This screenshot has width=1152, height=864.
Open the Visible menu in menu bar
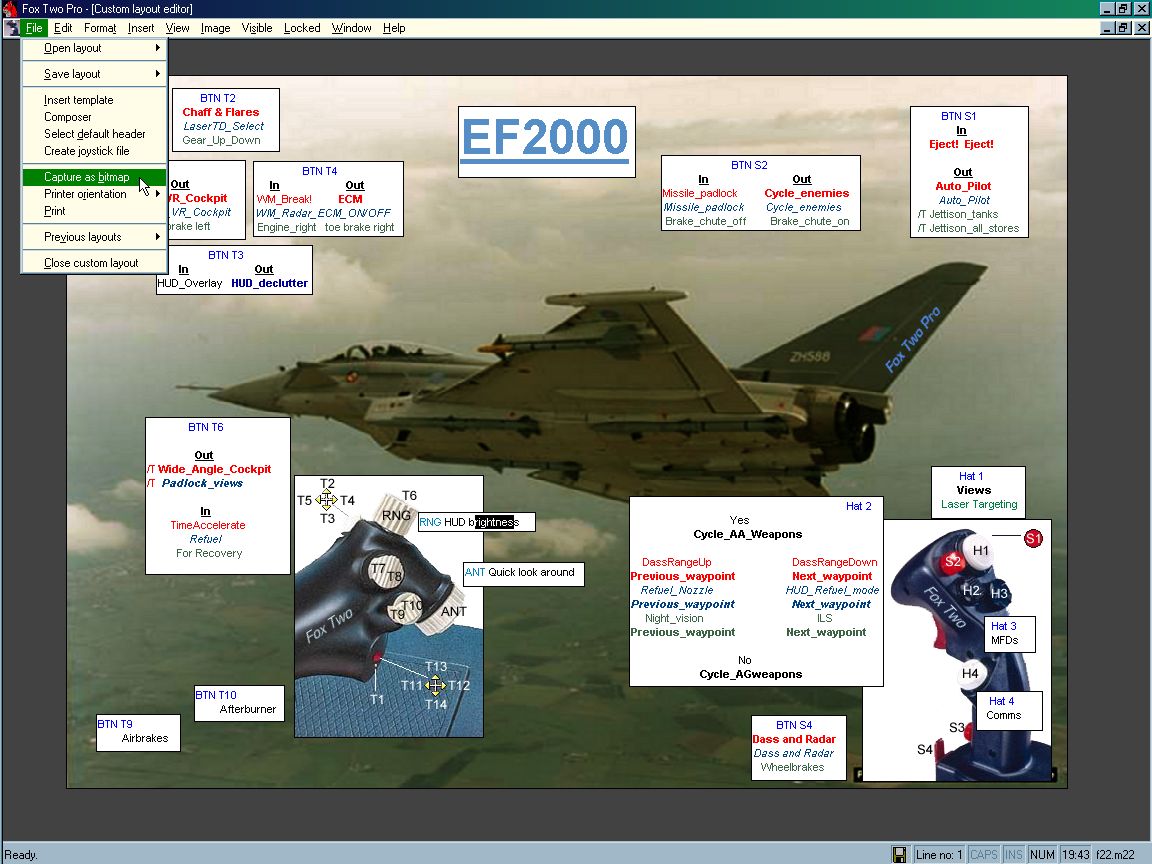[257, 28]
